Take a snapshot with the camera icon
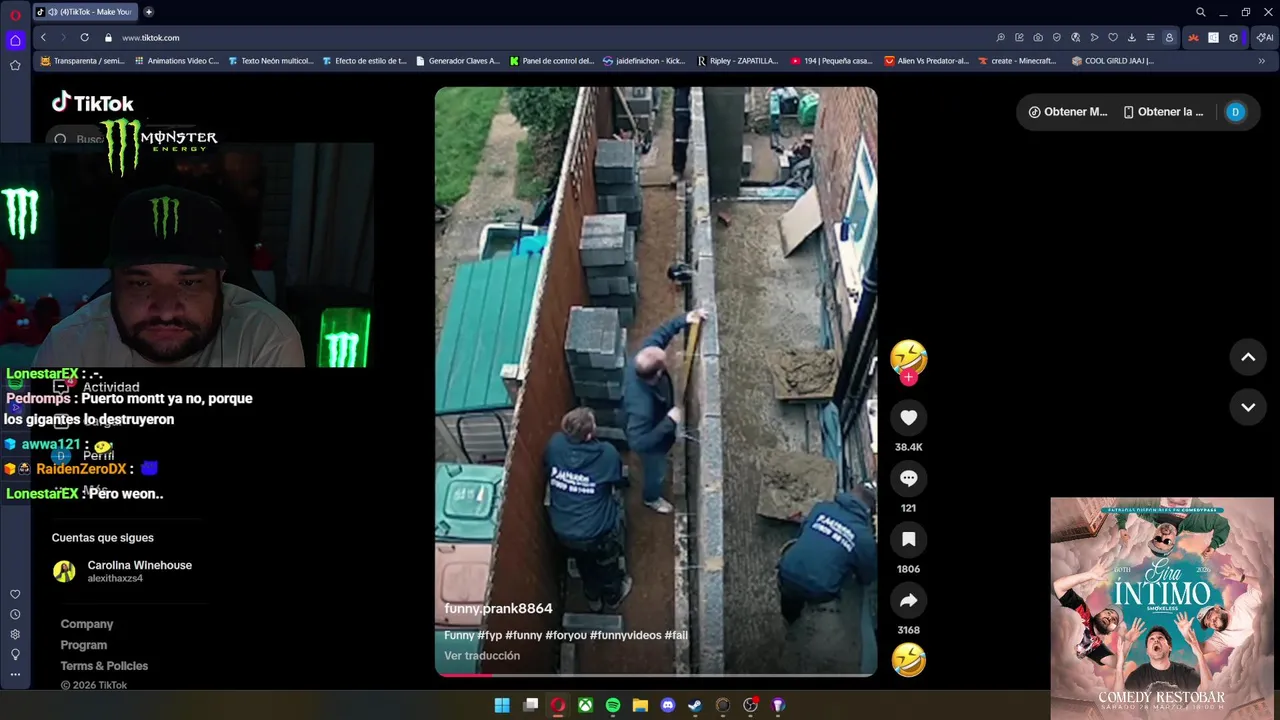The height and width of the screenshot is (720, 1280). click(x=1038, y=38)
